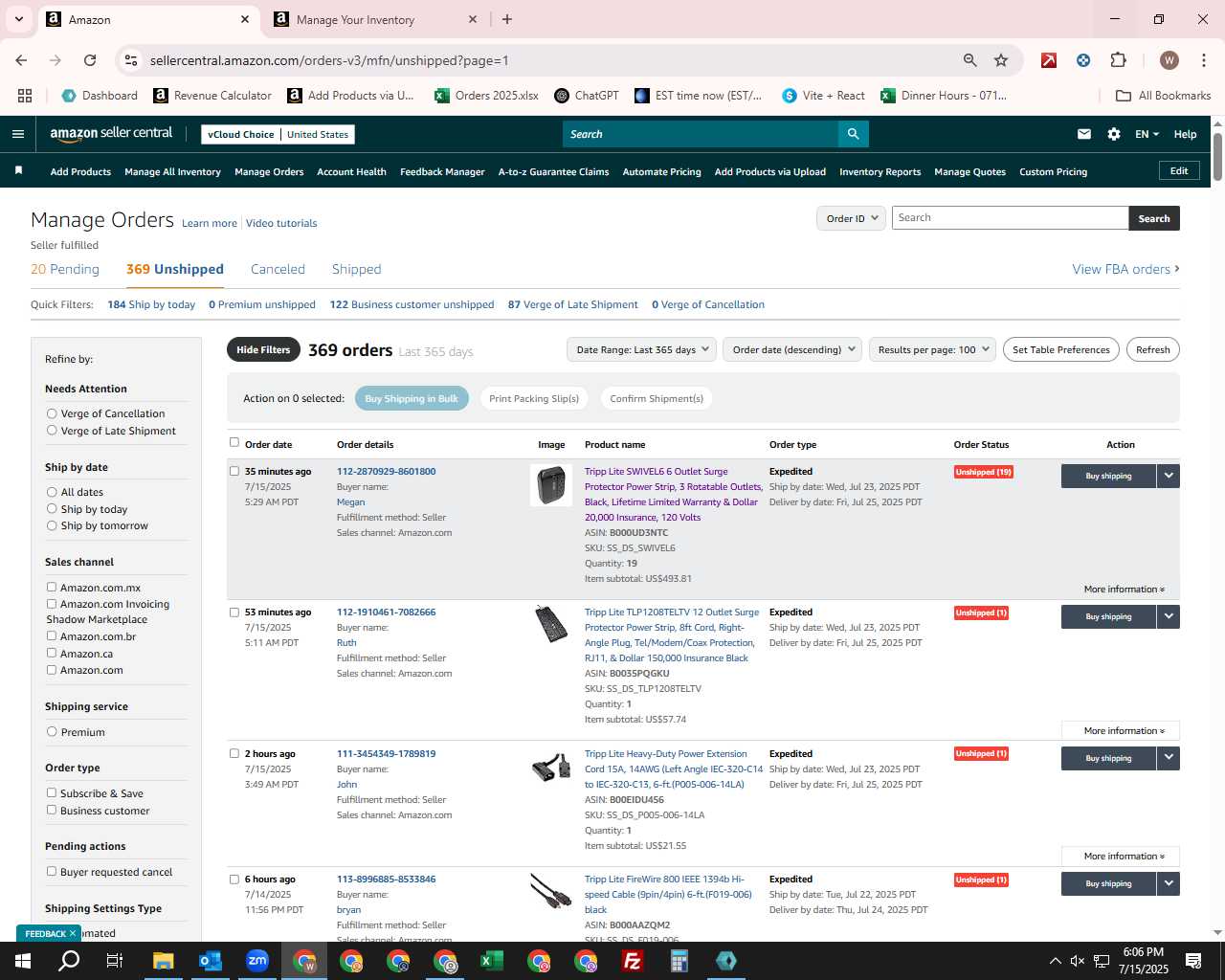This screenshot has height=980, width=1225.
Task: Click the red arrow extension icon
Action: tap(1049, 60)
